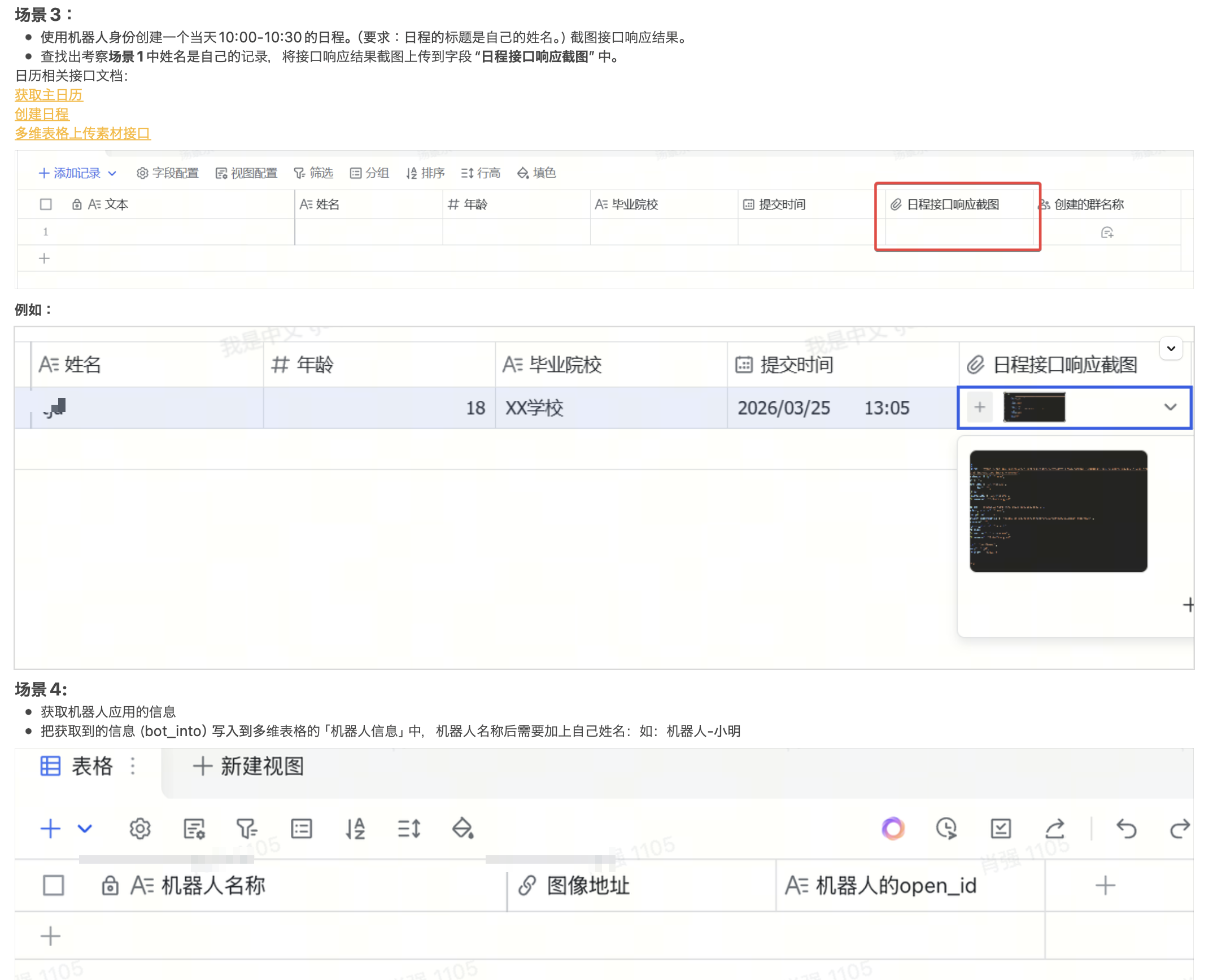This screenshot has width=1213, height=980.
Task: Open the large dark screenshot thumbnail preview
Action: click(x=1058, y=511)
